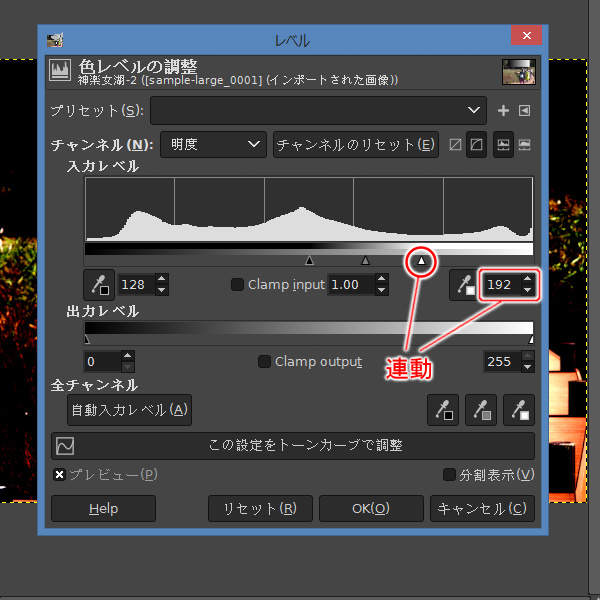This screenshot has height=600, width=600.
Task: Open the プリセット dropdown
Action: coord(318,111)
